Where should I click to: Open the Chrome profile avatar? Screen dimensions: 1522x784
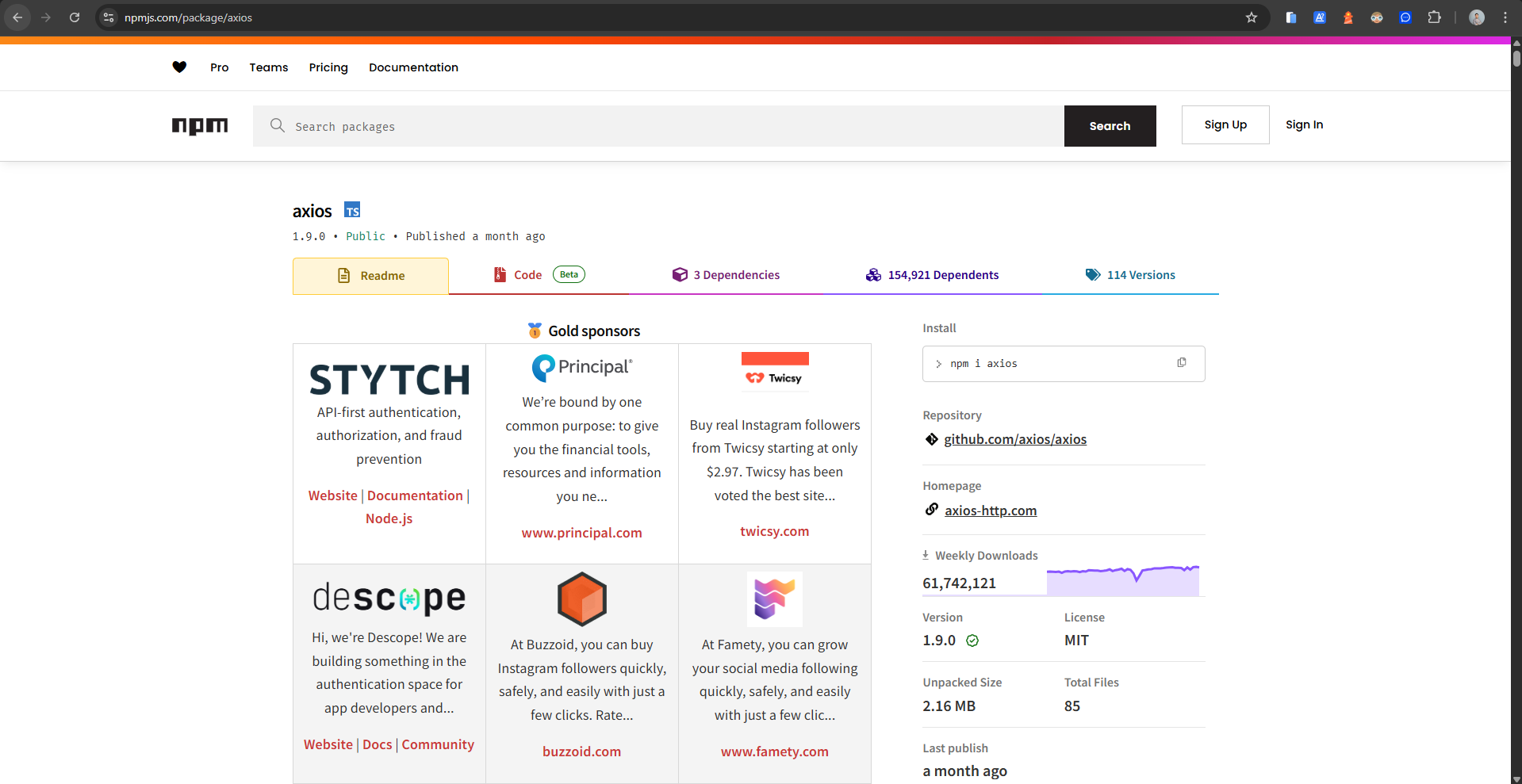tap(1477, 17)
